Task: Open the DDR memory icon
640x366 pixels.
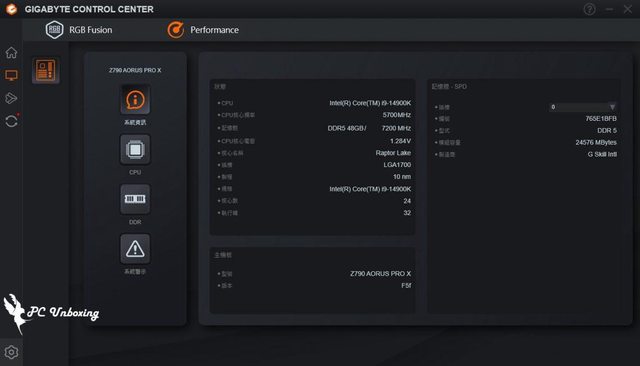Action: (x=135, y=199)
